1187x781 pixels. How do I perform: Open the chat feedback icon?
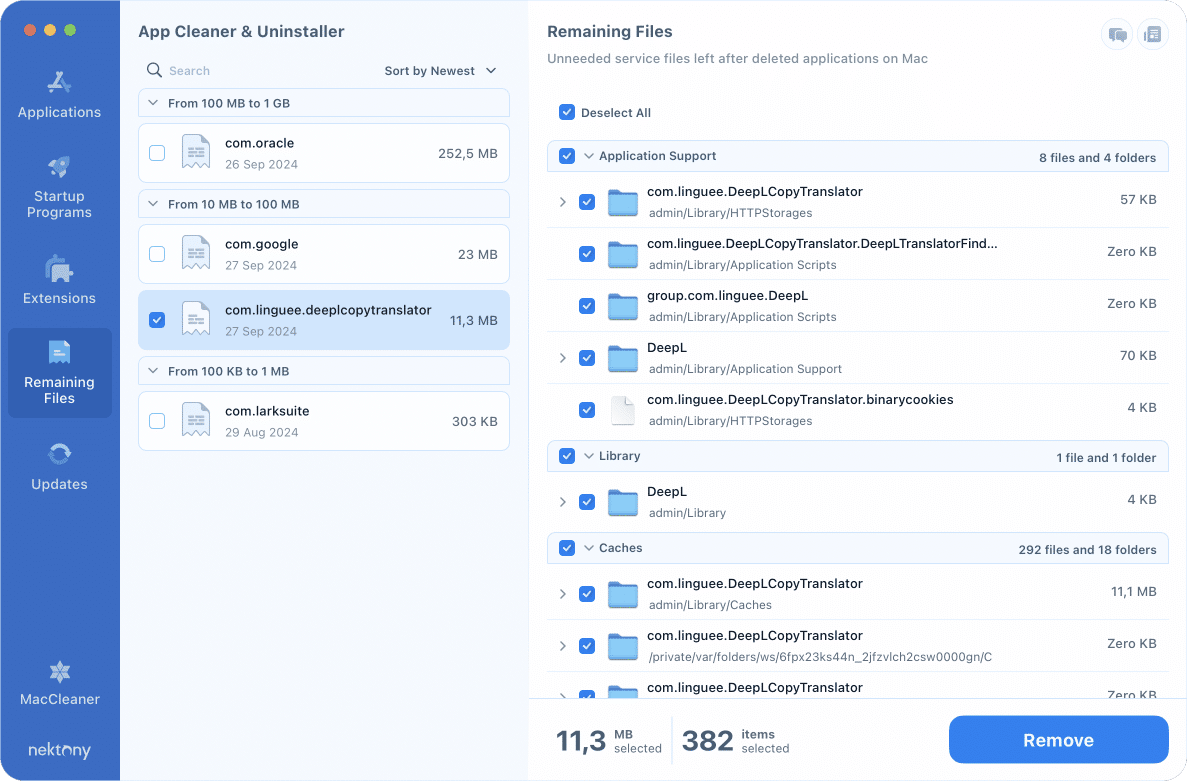pyautogui.click(x=1117, y=35)
